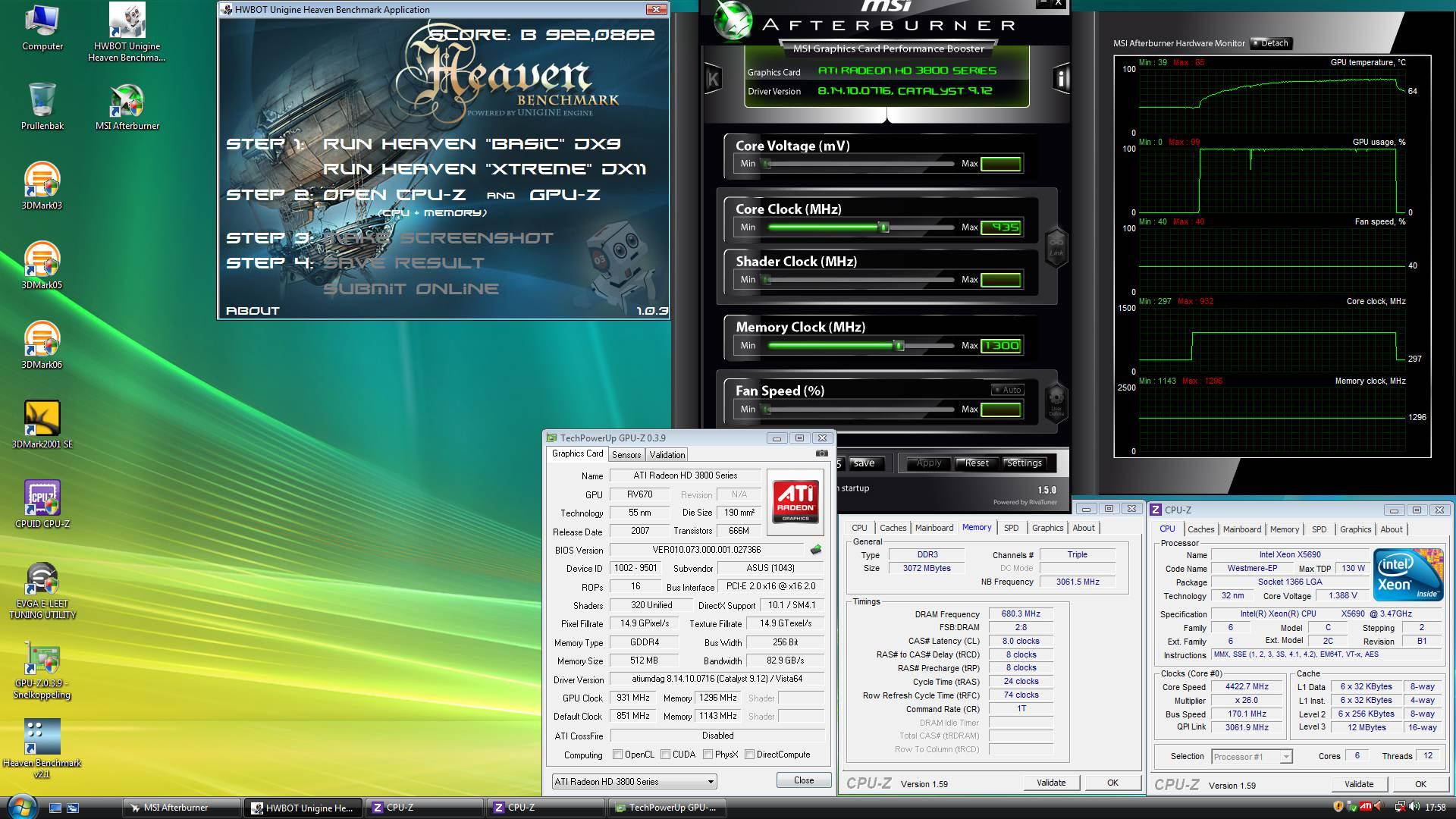Image resolution: width=1456 pixels, height=819 pixels.
Task: Click OK in CPU-Z processor window
Action: coord(1420,784)
